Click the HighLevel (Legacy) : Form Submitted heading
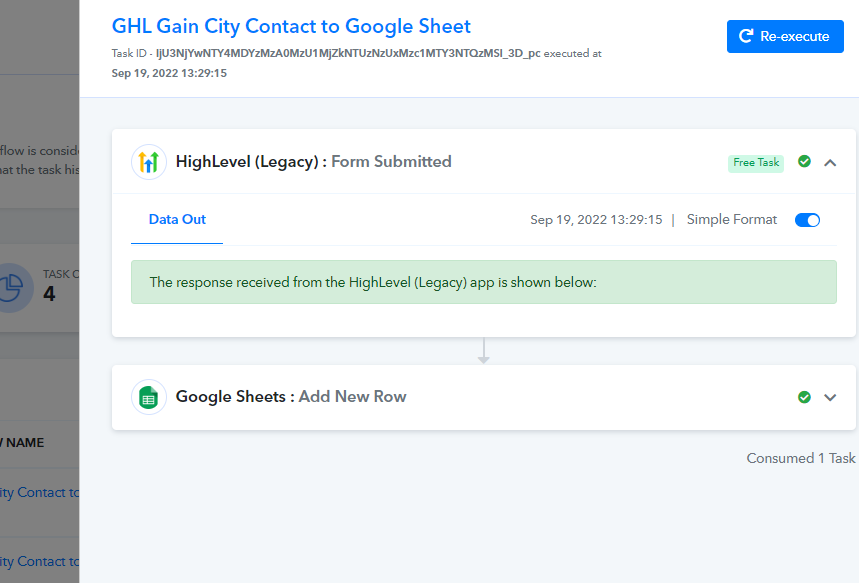 313,162
